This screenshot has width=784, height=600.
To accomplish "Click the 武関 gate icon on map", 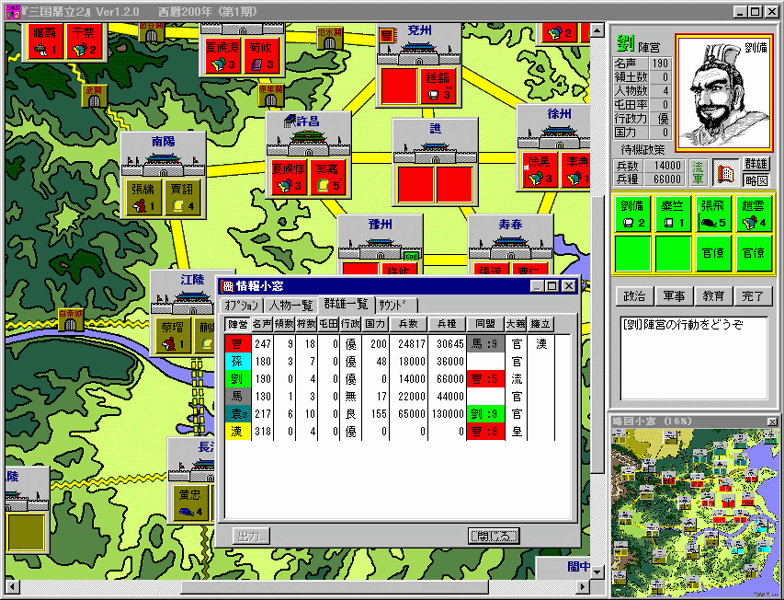I will 94,96.
